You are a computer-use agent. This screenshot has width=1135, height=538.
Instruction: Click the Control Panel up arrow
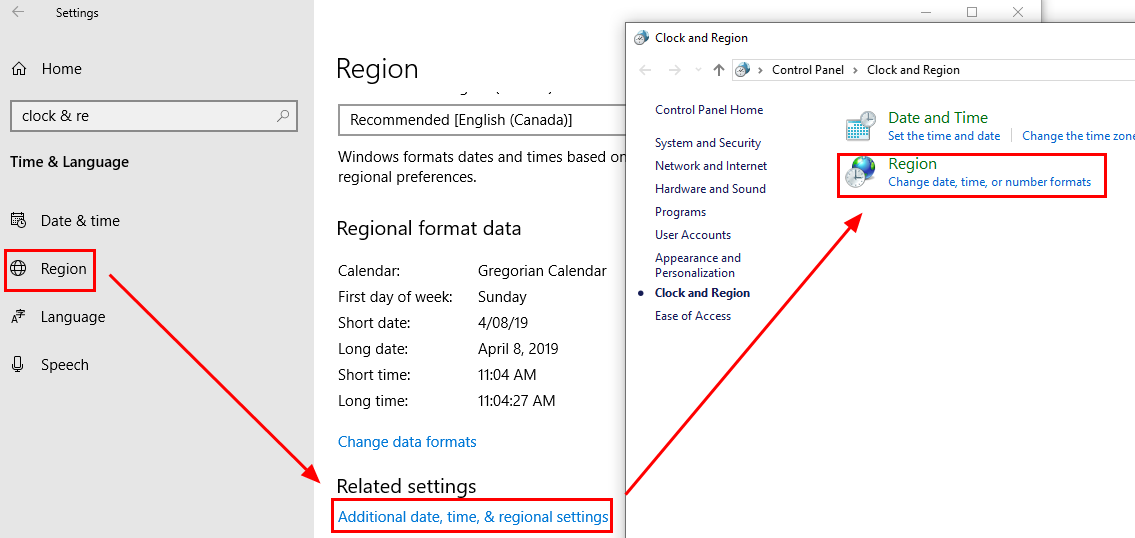(x=718, y=70)
